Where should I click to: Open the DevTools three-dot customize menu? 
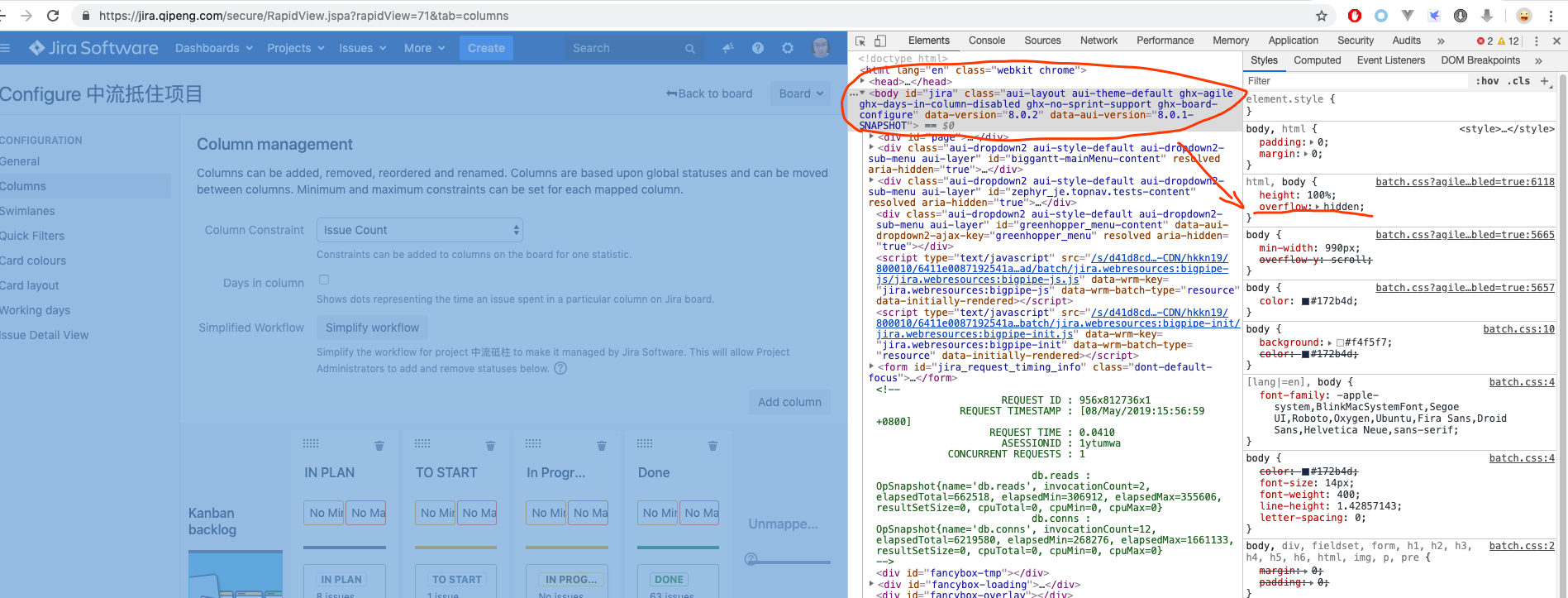[1537, 41]
